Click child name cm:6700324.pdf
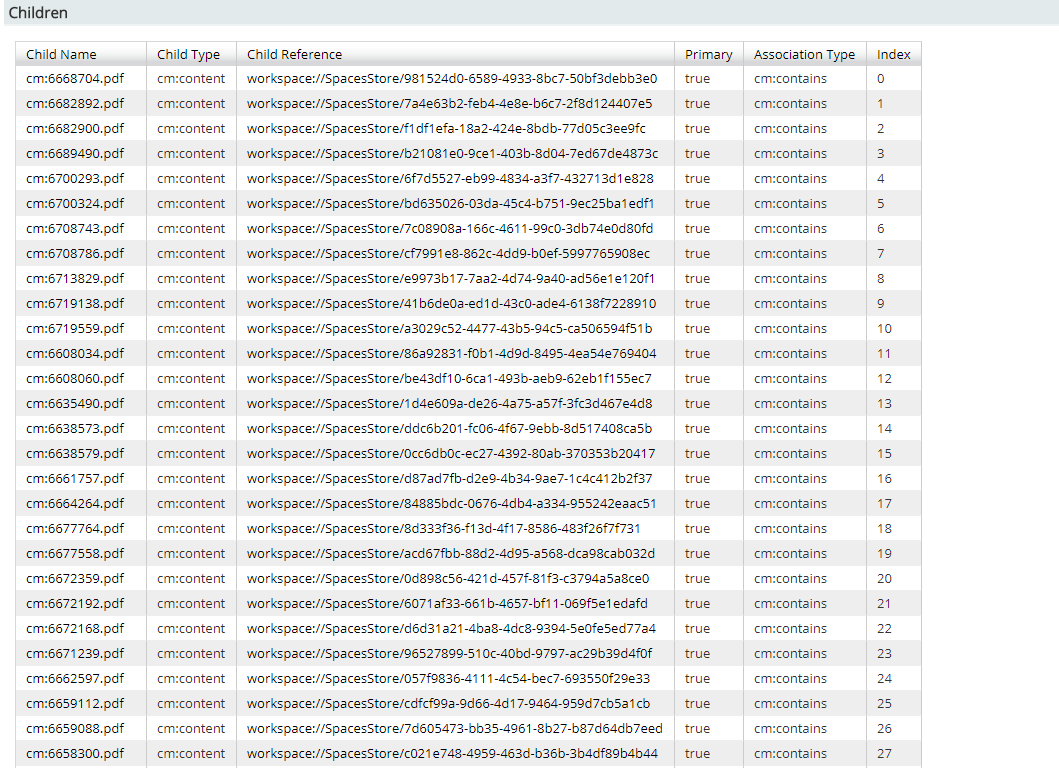1059x768 pixels. [75, 203]
